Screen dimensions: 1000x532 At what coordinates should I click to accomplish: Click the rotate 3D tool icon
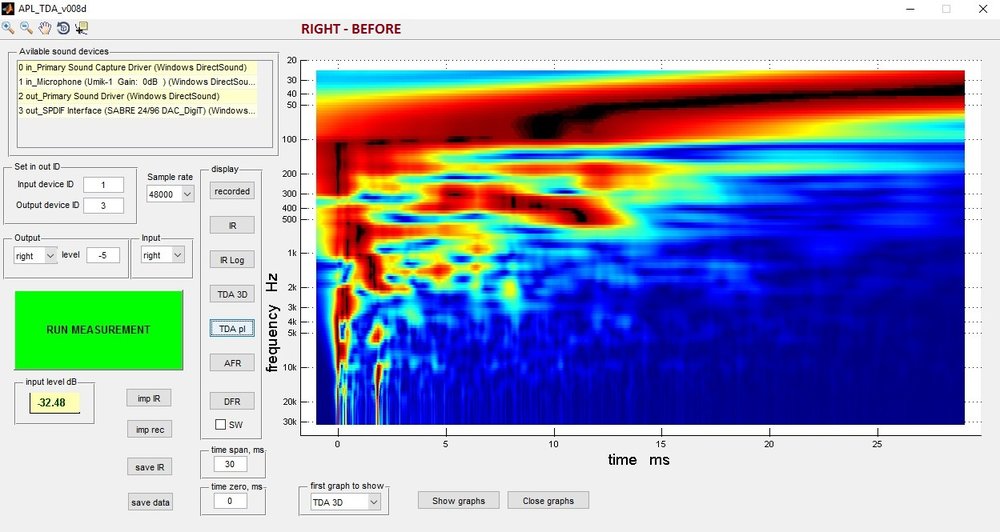(x=63, y=27)
